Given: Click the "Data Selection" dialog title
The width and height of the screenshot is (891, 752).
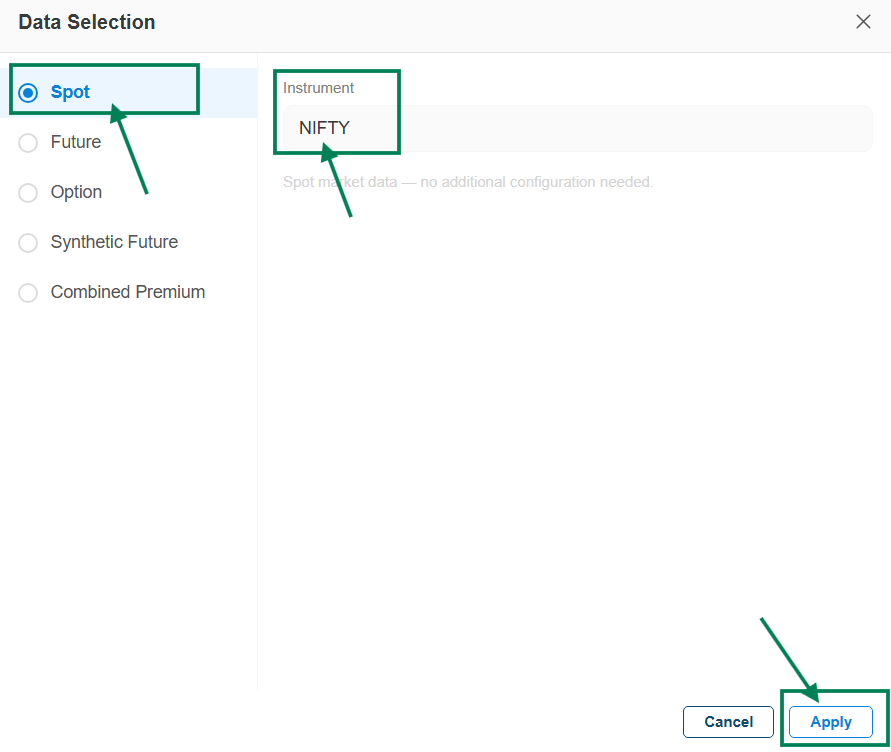Looking at the screenshot, I should [x=87, y=22].
